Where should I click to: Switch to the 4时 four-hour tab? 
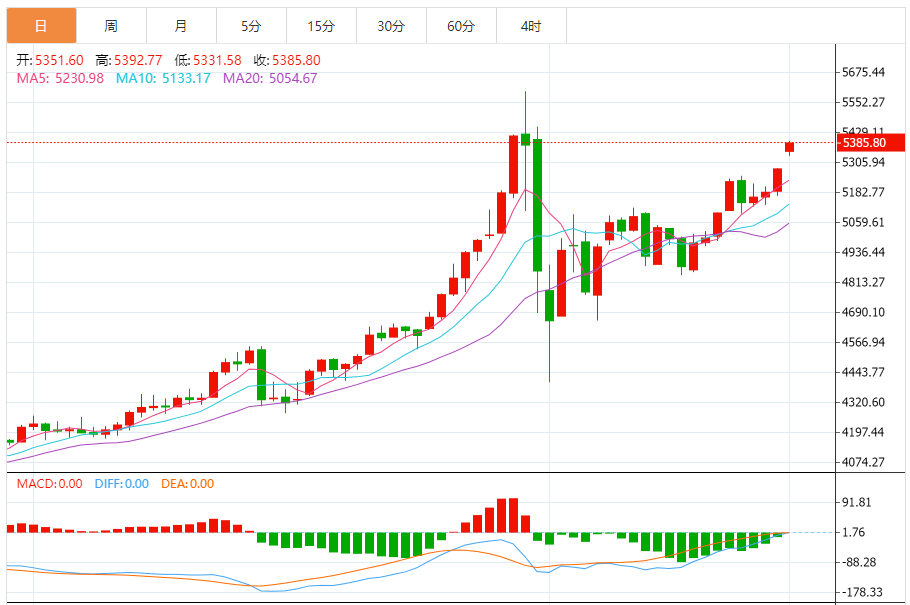pyautogui.click(x=531, y=26)
